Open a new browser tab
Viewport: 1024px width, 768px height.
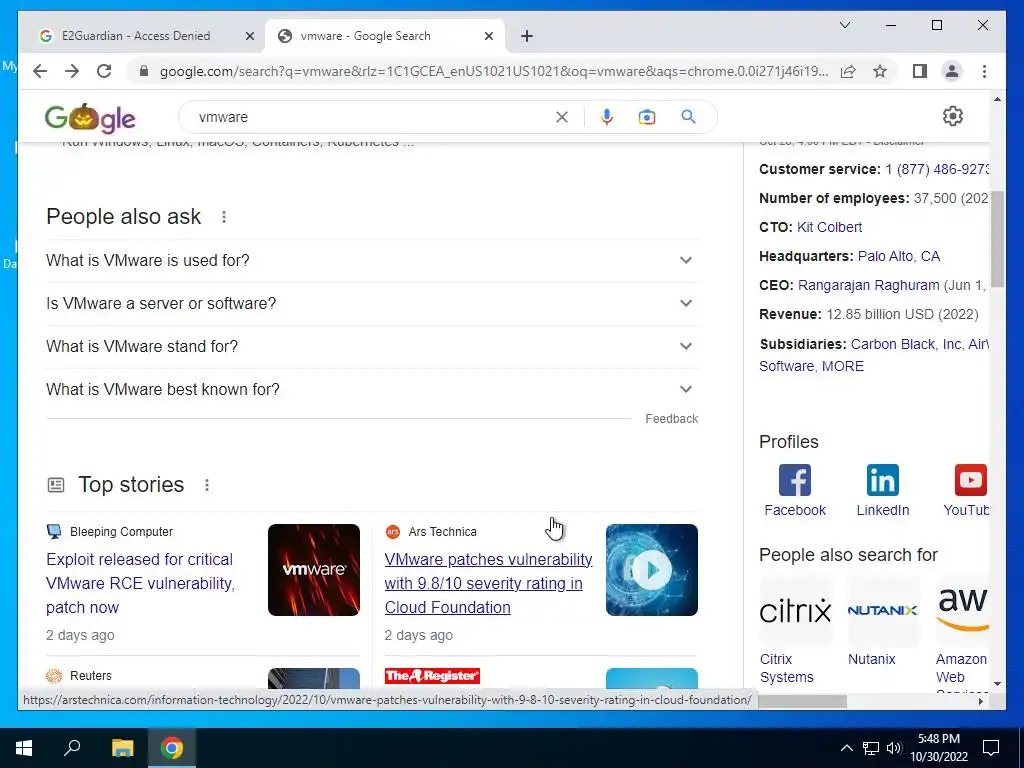point(527,36)
